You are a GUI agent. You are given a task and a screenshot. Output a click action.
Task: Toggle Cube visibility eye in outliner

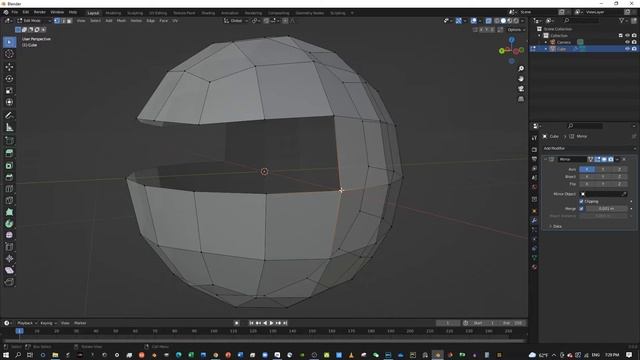[x=627, y=49]
